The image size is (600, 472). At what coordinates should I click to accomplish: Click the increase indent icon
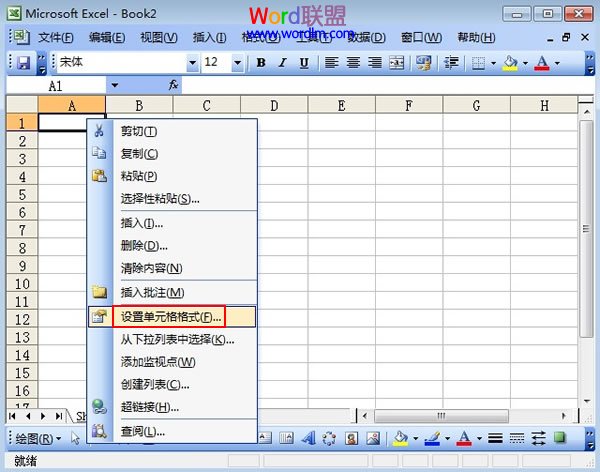[451, 62]
